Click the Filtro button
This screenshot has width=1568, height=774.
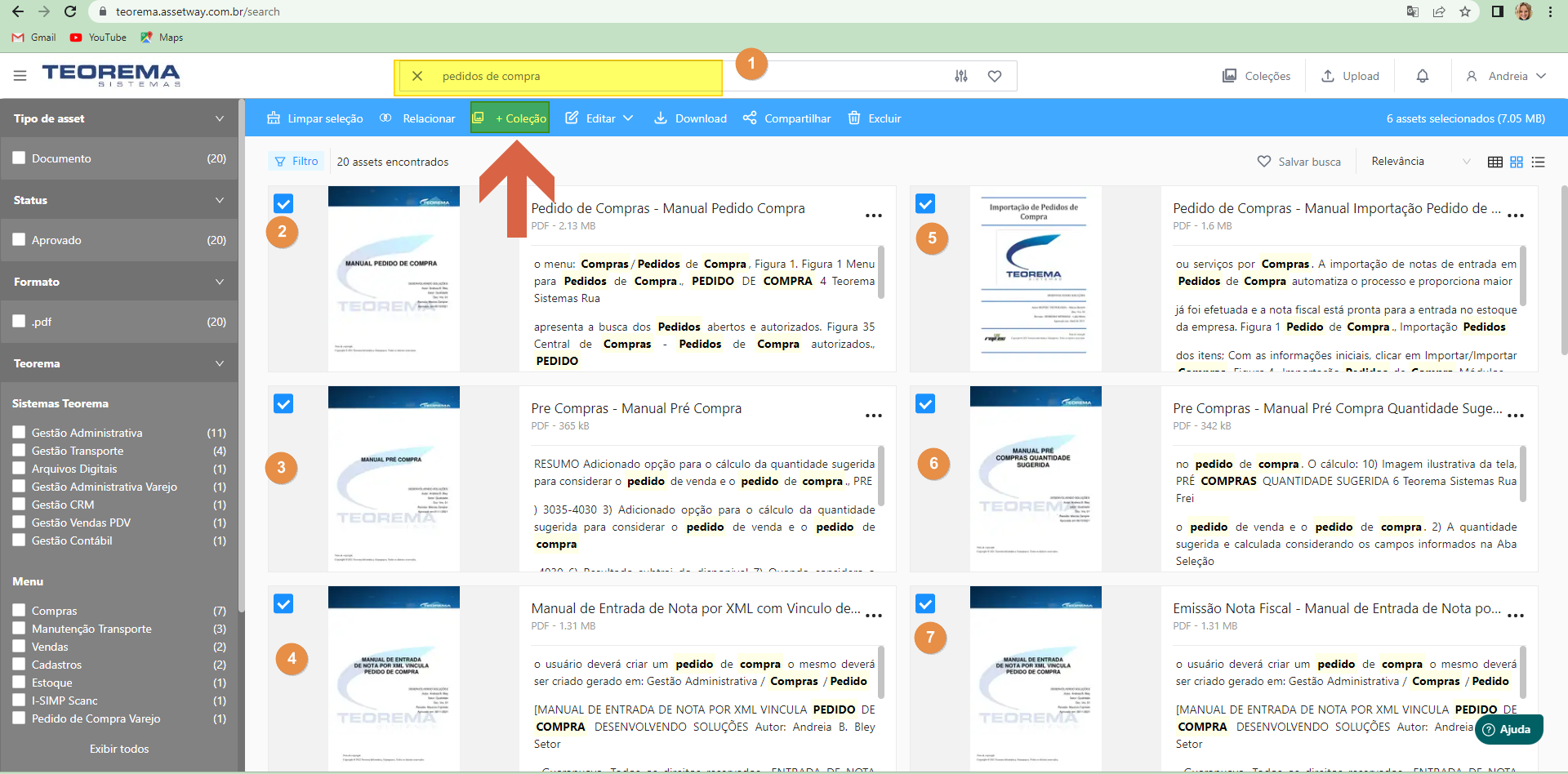pyautogui.click(x=296, y=161)
